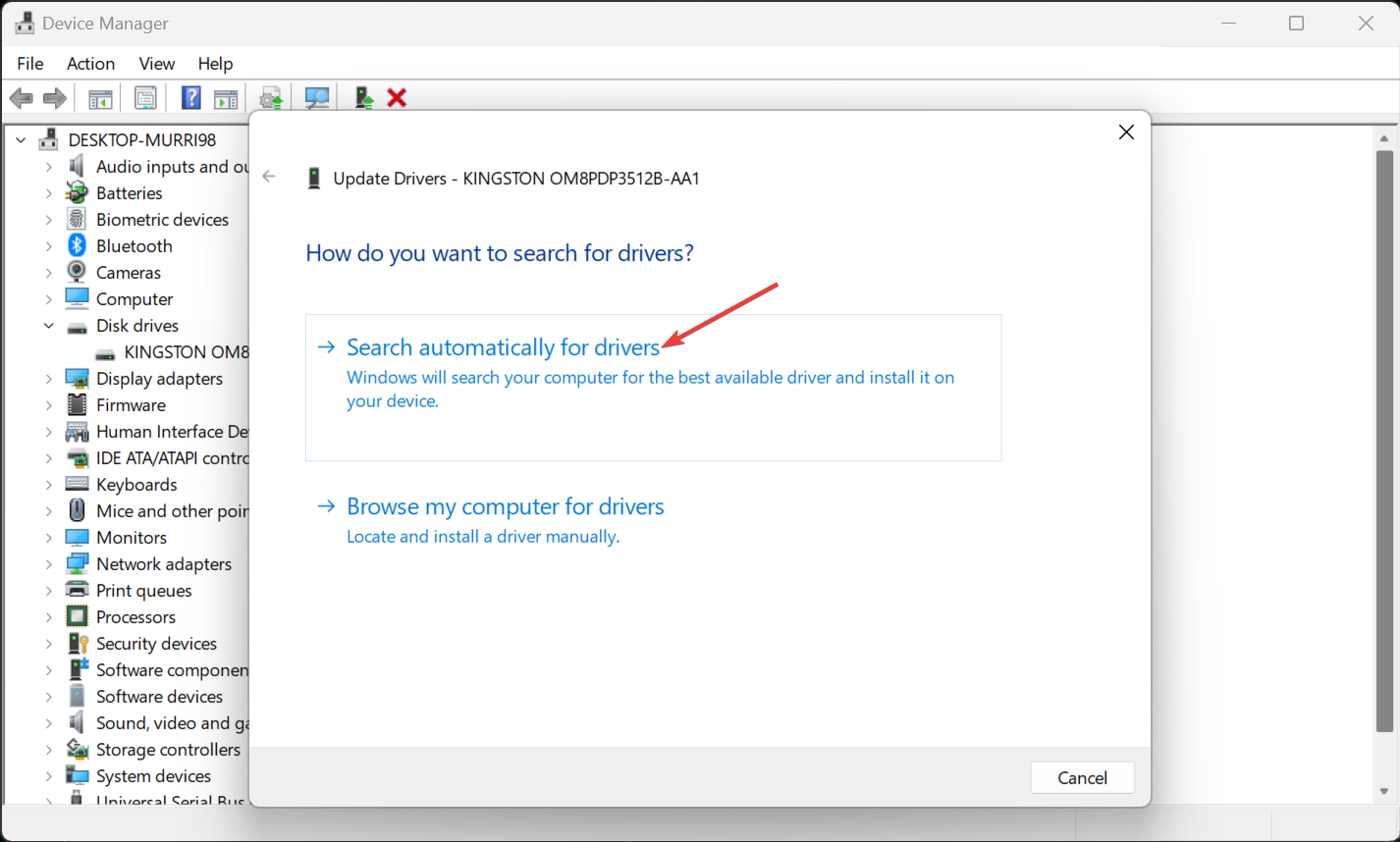1400x842 pixels.
Task: Expand the Bluetooth category
Action: point(48,246)
